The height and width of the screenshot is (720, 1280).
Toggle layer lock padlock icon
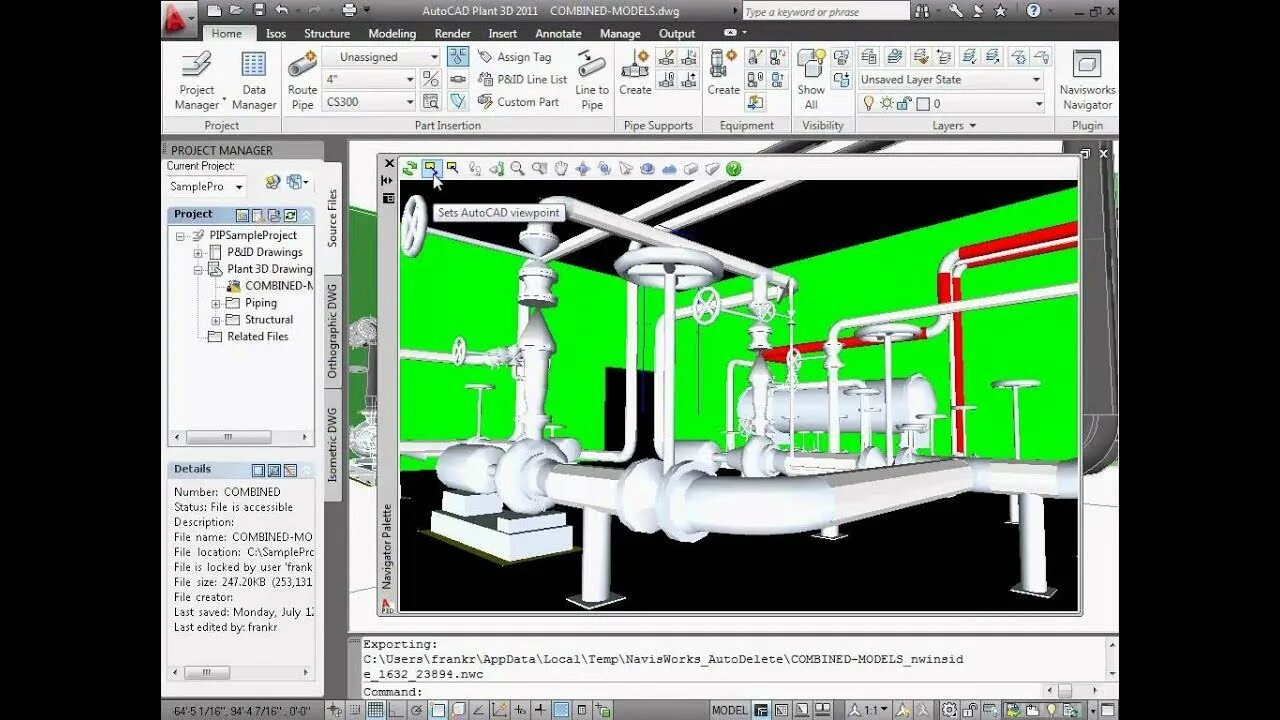click(904, 103)
